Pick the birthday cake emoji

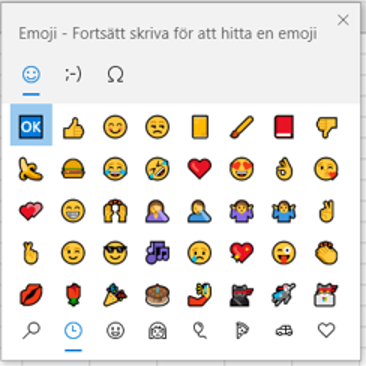tap(157, 295)
